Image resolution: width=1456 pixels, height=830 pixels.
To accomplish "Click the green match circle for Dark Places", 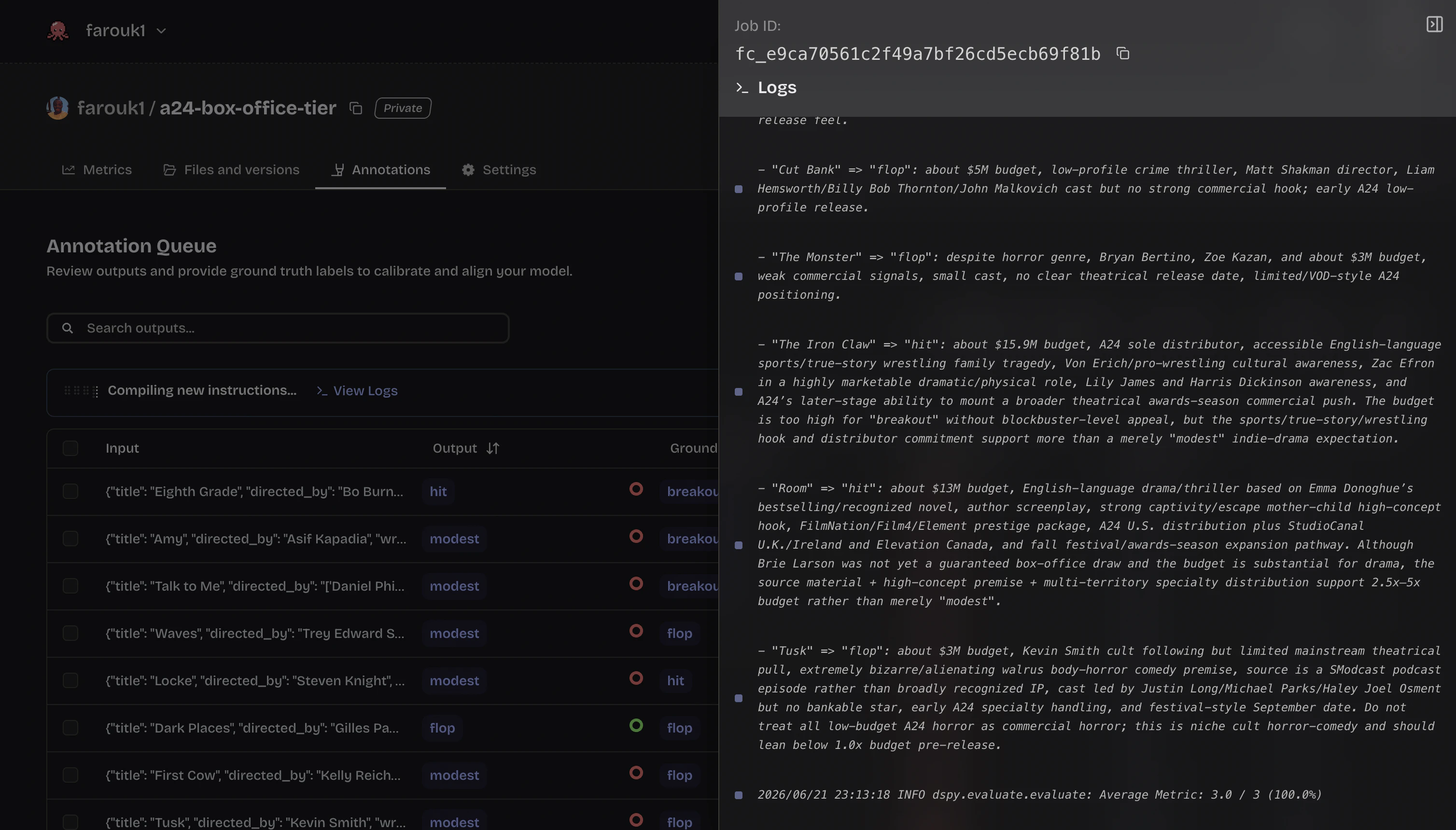I will click(x=636, y=725).
